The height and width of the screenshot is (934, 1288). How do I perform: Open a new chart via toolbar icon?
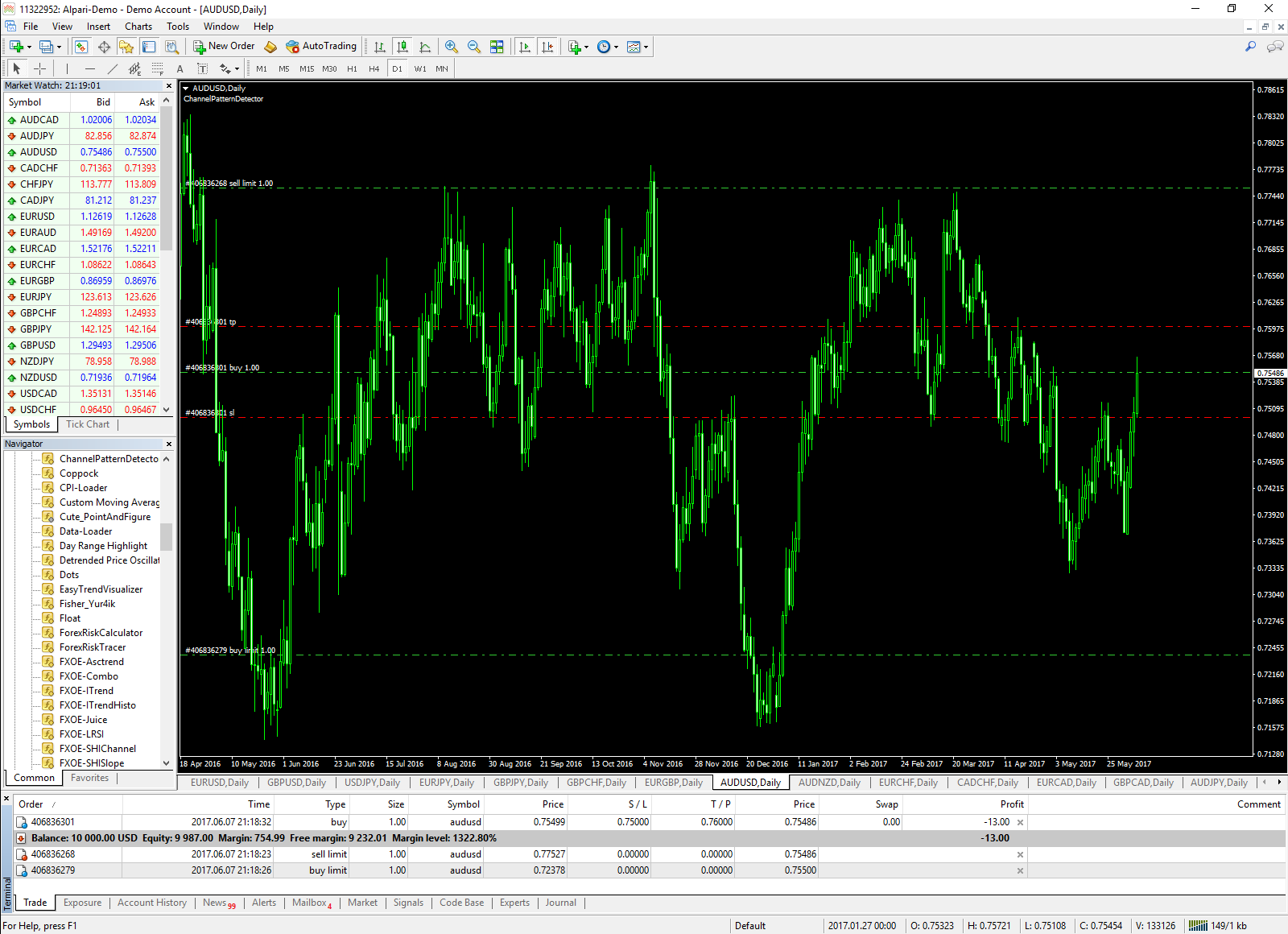point(16,47)
